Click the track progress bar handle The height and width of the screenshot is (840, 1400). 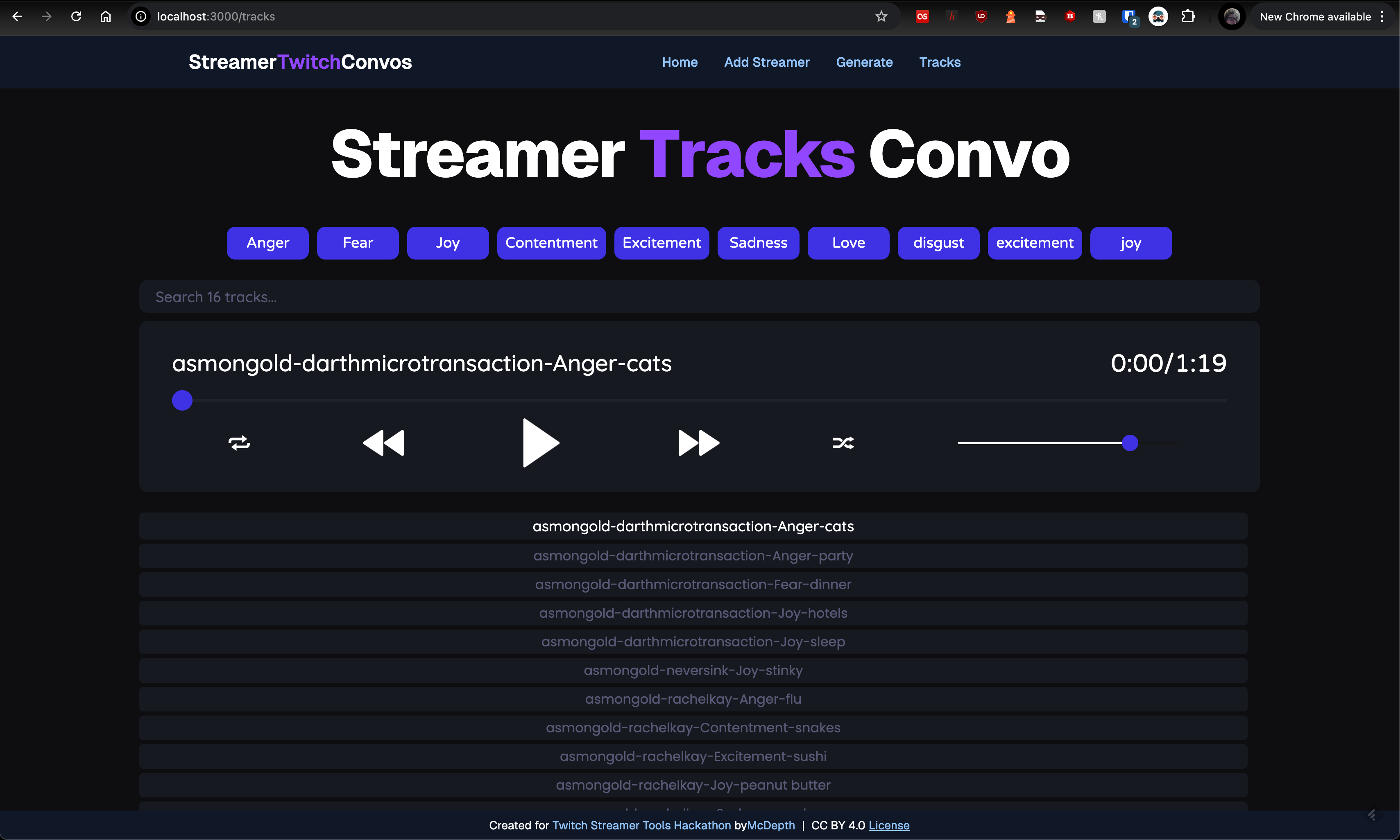(182, 400)
